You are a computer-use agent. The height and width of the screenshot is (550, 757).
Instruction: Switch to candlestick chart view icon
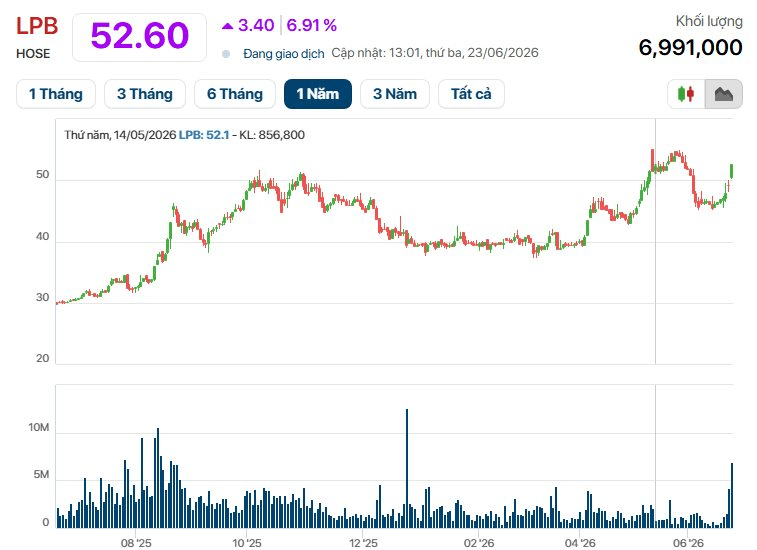(x=686, y=94)
